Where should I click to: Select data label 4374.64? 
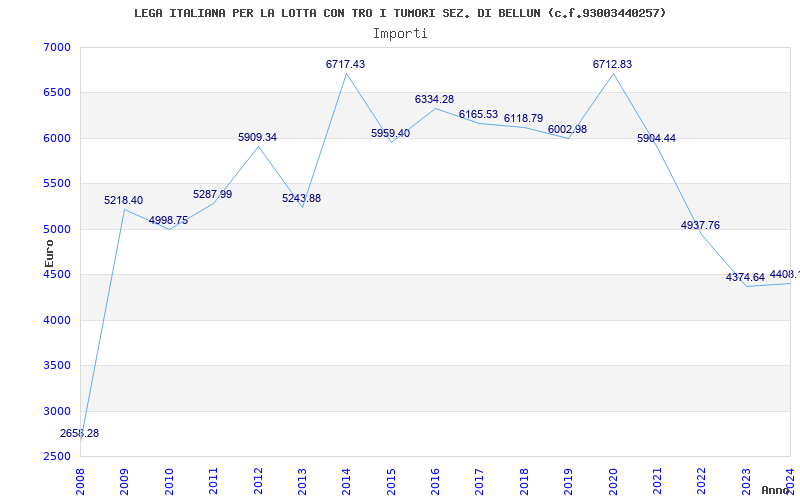(x=745, y=278)
